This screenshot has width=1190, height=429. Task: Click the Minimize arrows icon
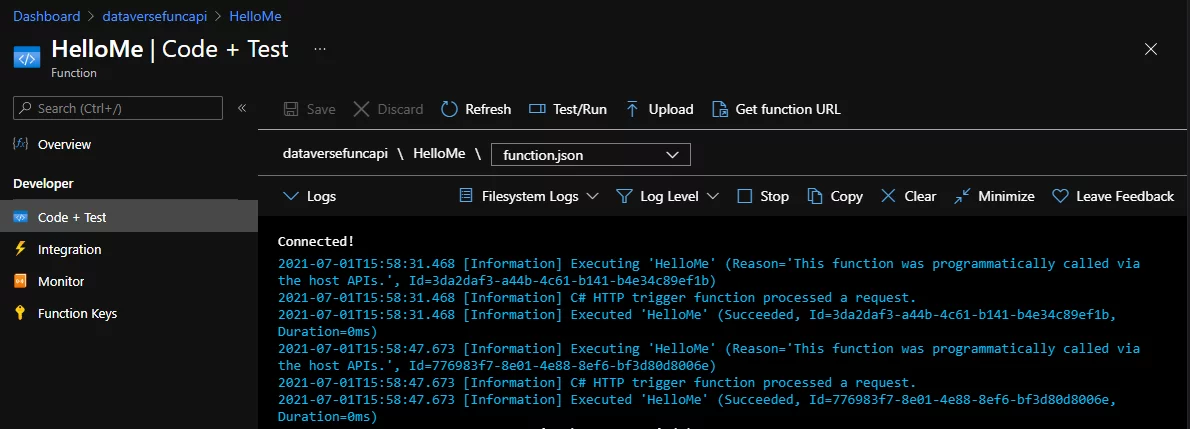[x=962, y=196]
